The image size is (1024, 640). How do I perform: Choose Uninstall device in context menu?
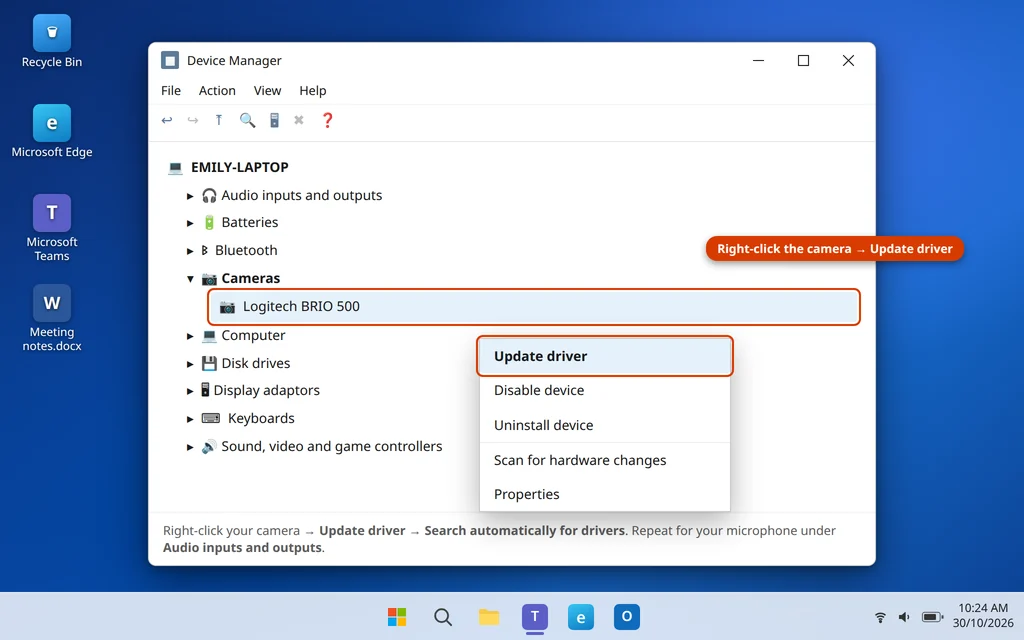[x=605, y=425]
